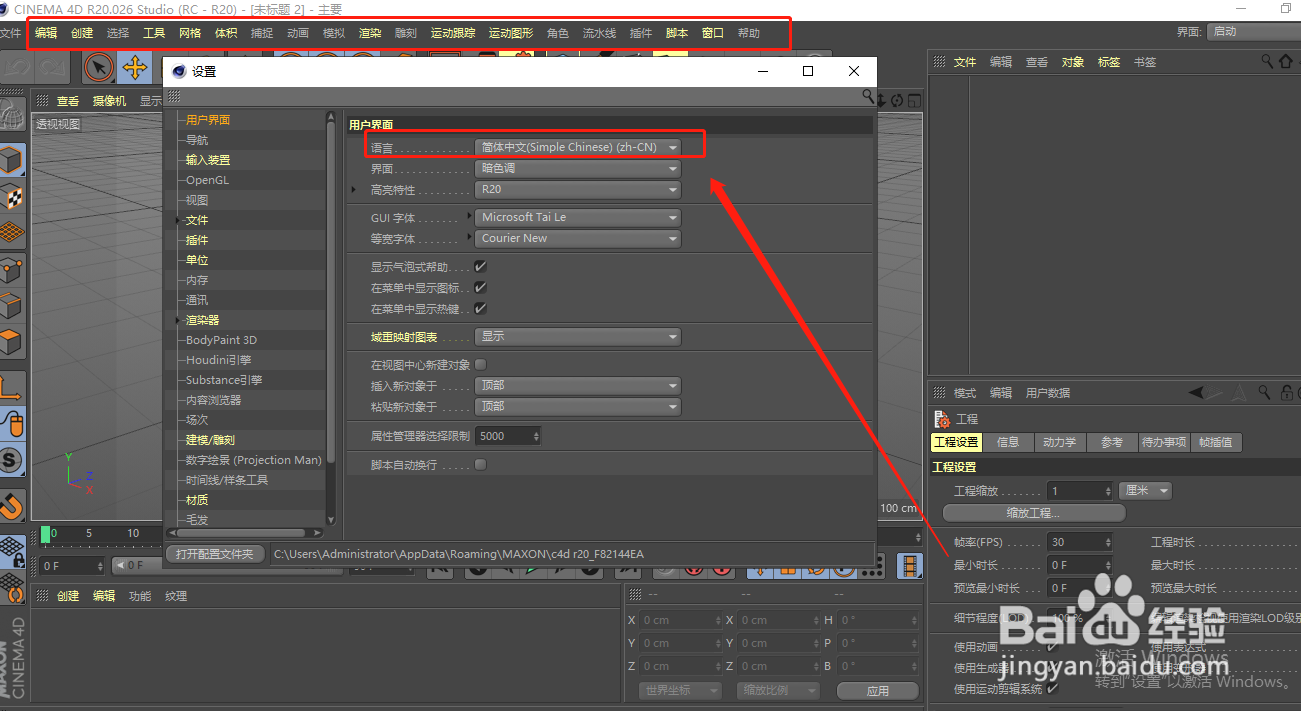Select 输入装置 in Settings category list
Image resolution: width=1301 pixels, height=711 pixels.
coord(208,160)
